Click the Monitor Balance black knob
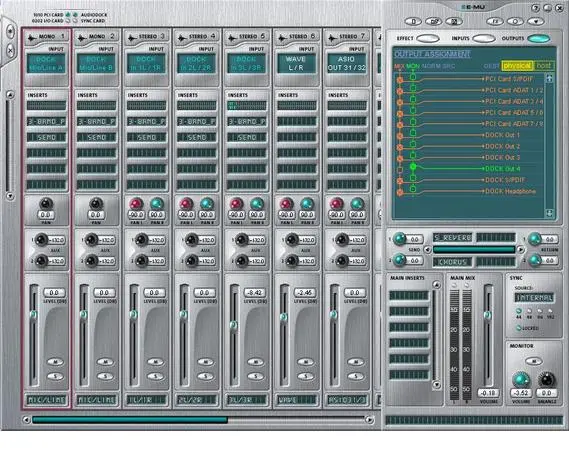569x450 pixels. click(x=546, y=380)
